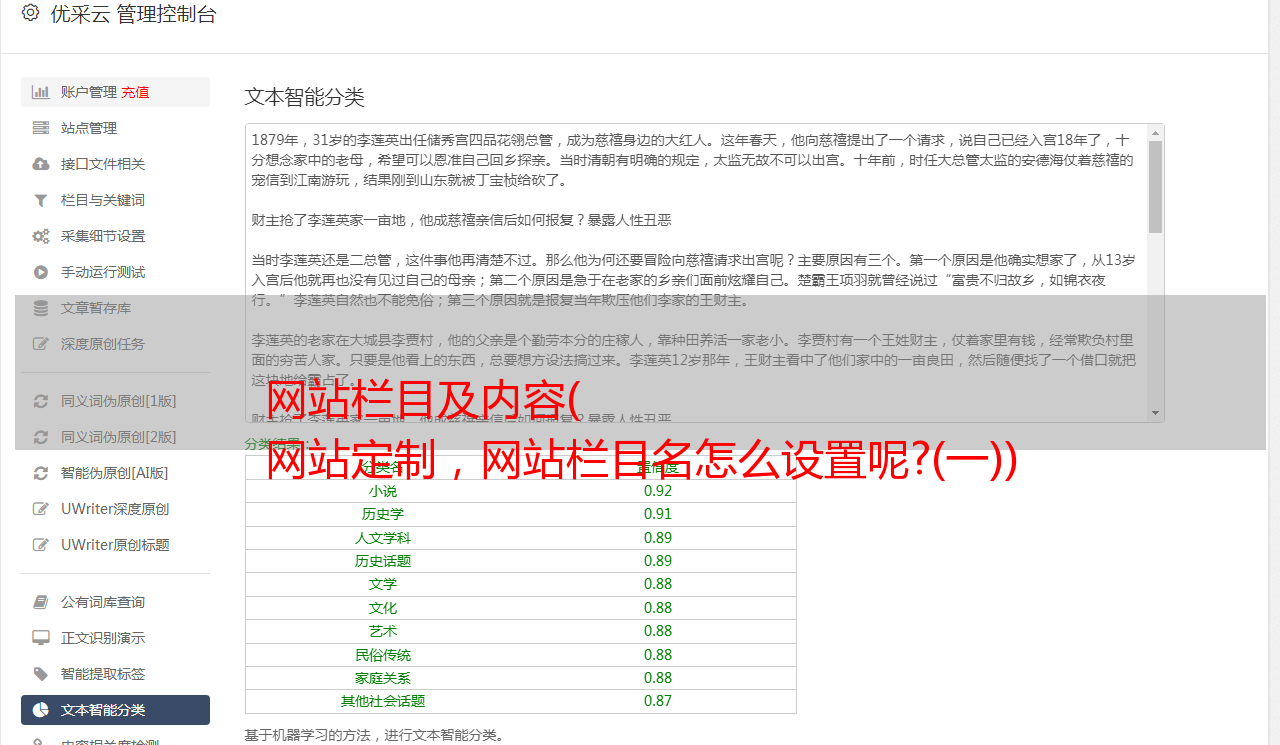The height and width of the screenshot is (745, 1280).
Task: Select UWriter深度原创 in the sidebar
Action: click(114, 509)
